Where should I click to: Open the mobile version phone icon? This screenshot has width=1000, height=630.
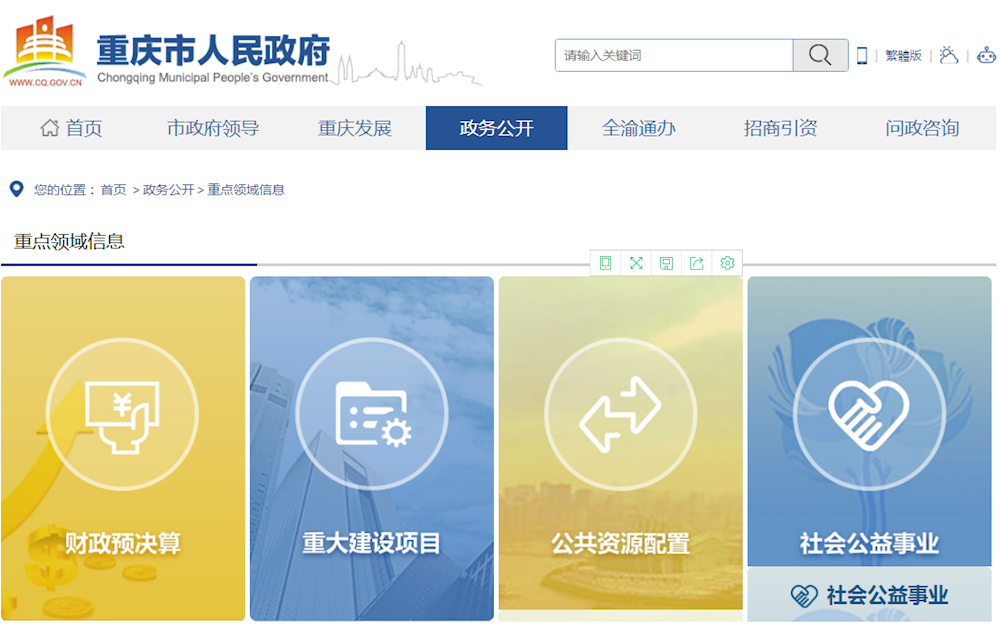pos(862,56)
